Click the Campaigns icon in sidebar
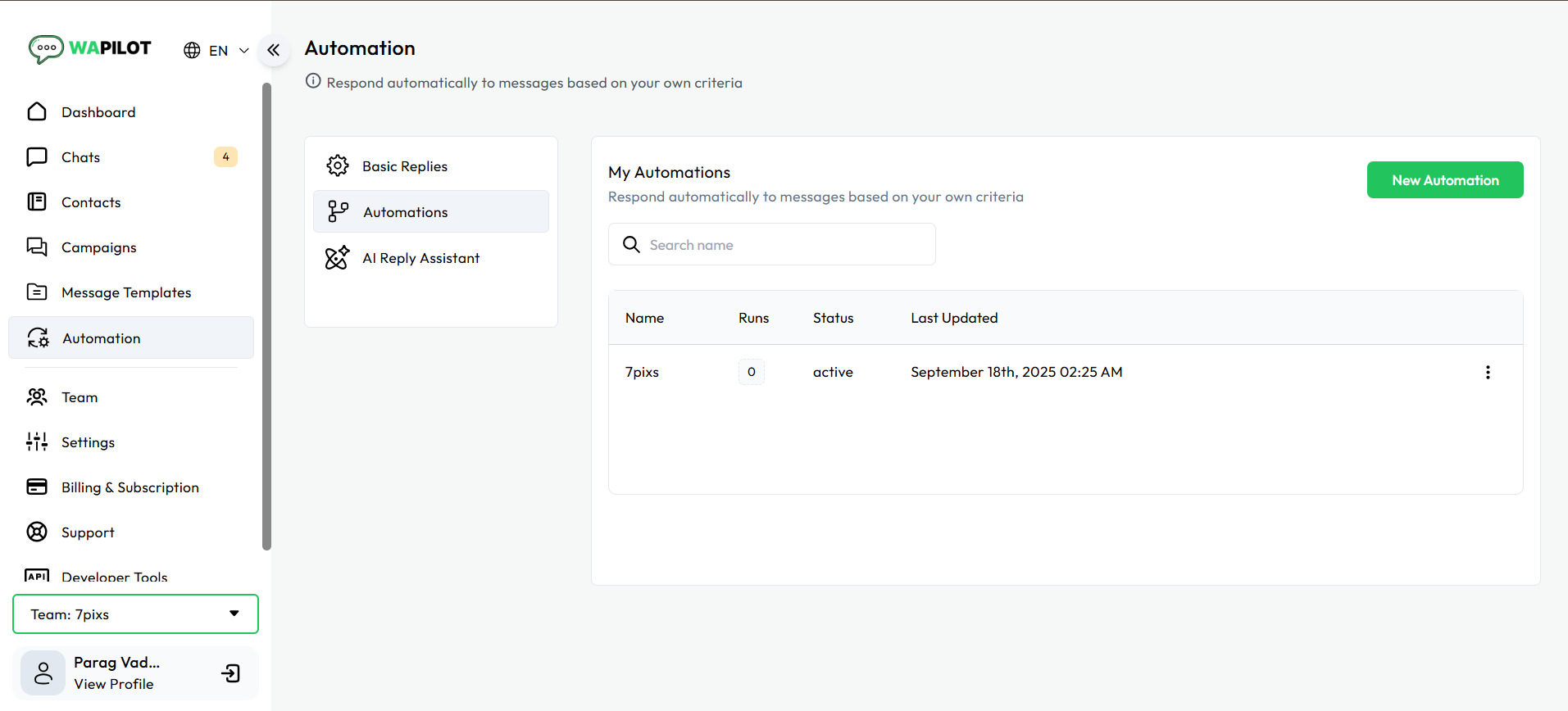This screenshot has height=711, width=1568. [x=37, y=247]
